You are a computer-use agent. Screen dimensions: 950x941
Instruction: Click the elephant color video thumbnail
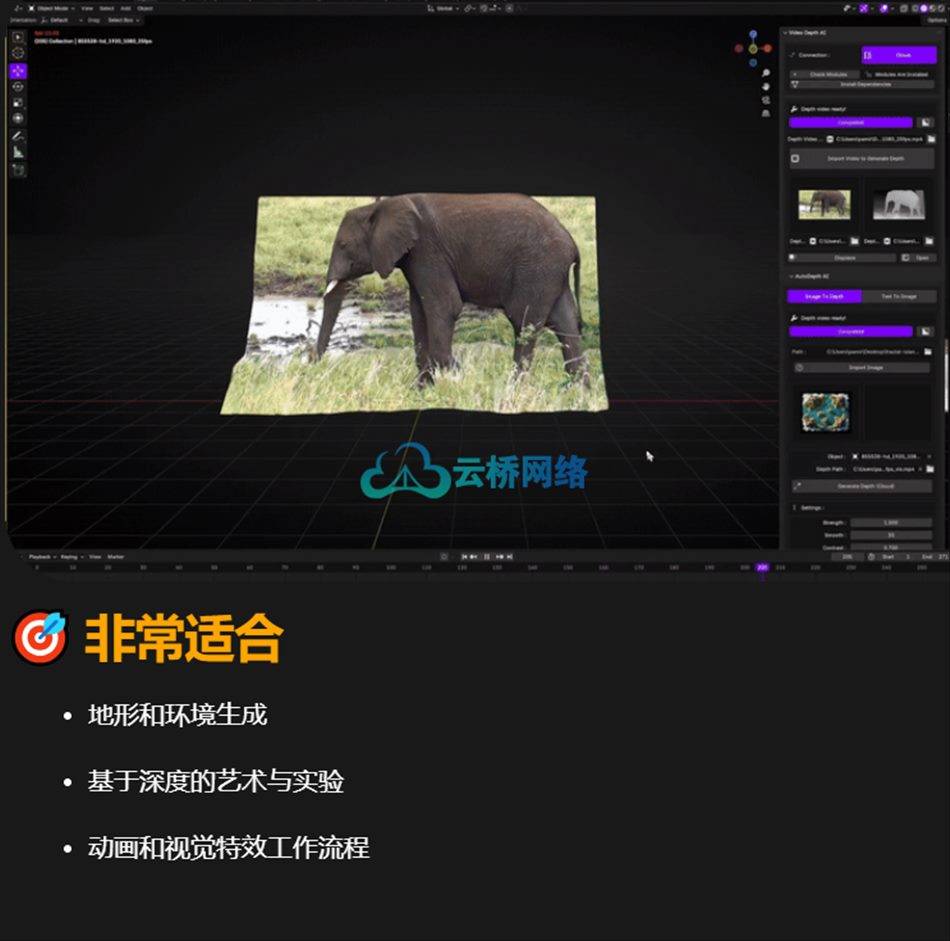tap(824, 204)
